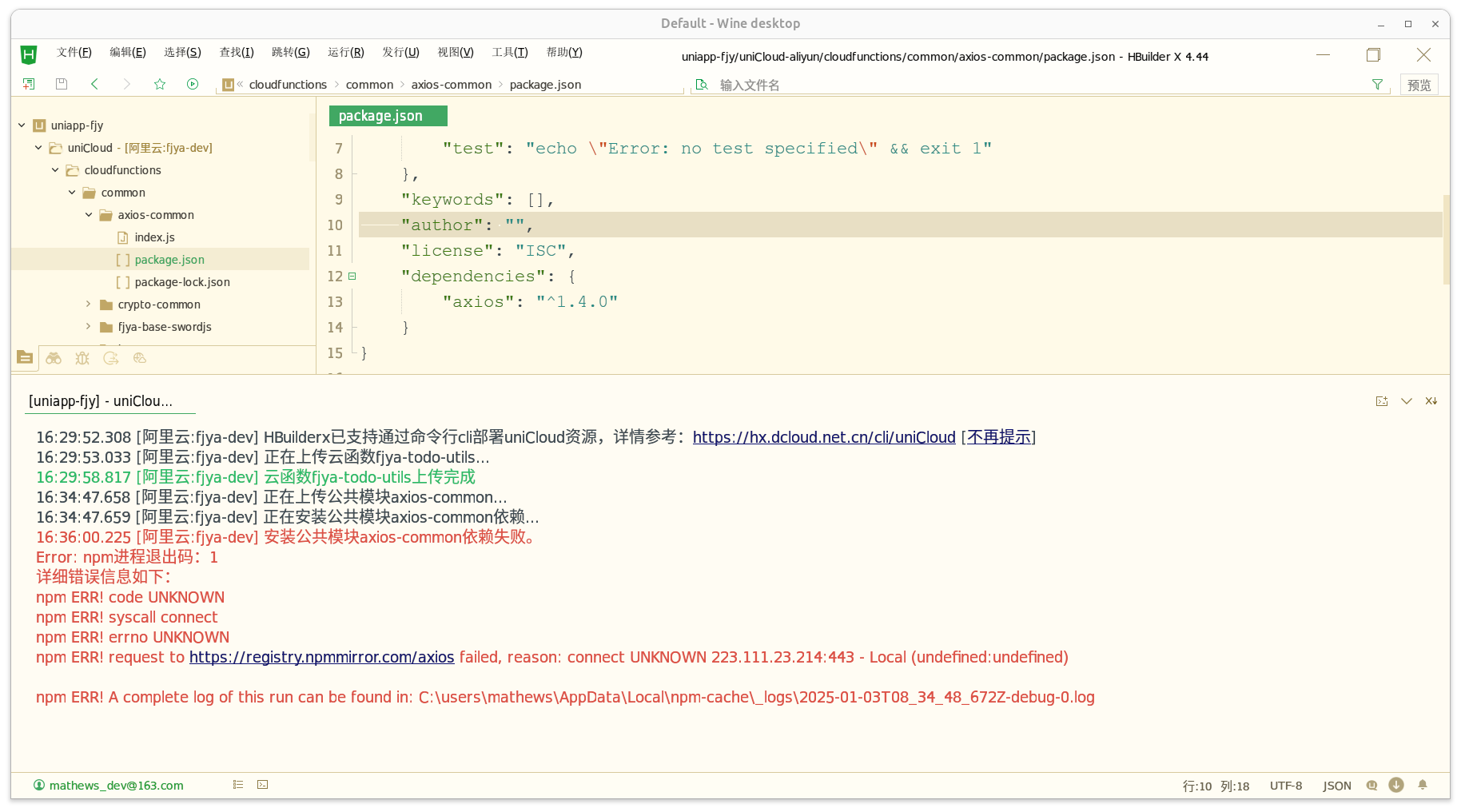
Task: Click the list icon in status bar
Action: (238, 785)
